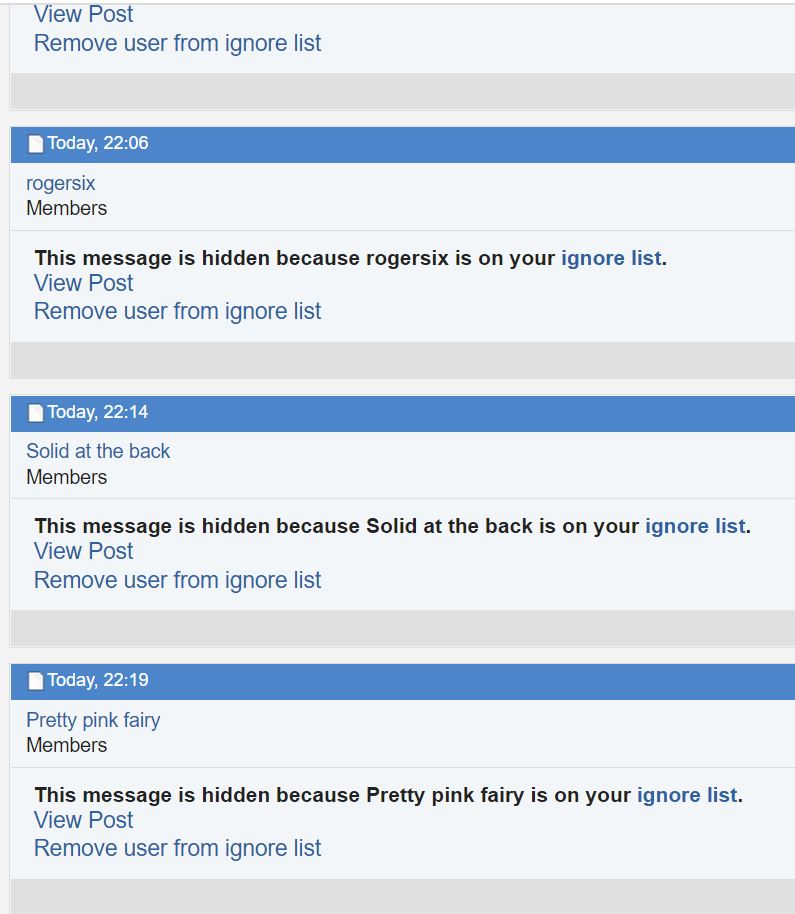The height and width of the screenshot is (914, 795).
Task: Open Pretty pink fairy profile
Action: click(93, 720)
